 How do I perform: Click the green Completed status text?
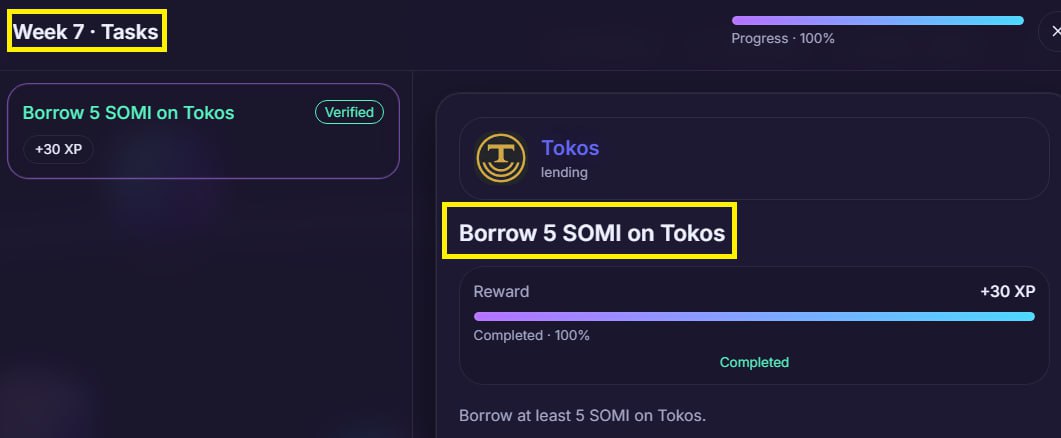click(x=754, y=362)
